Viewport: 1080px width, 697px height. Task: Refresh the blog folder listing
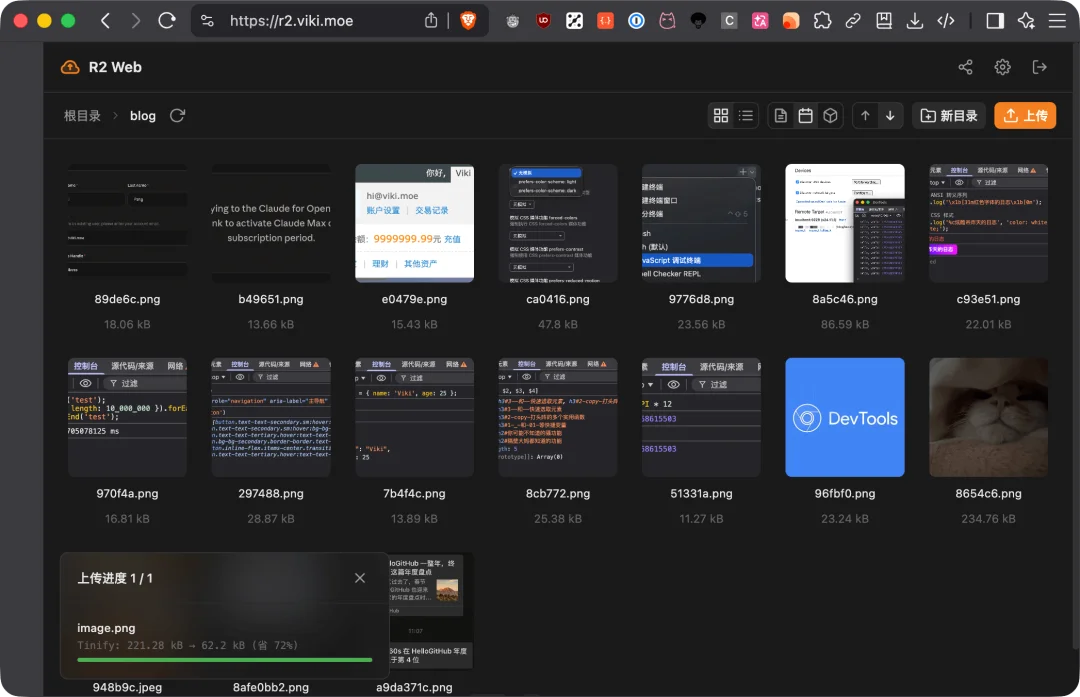click(177, 116)
